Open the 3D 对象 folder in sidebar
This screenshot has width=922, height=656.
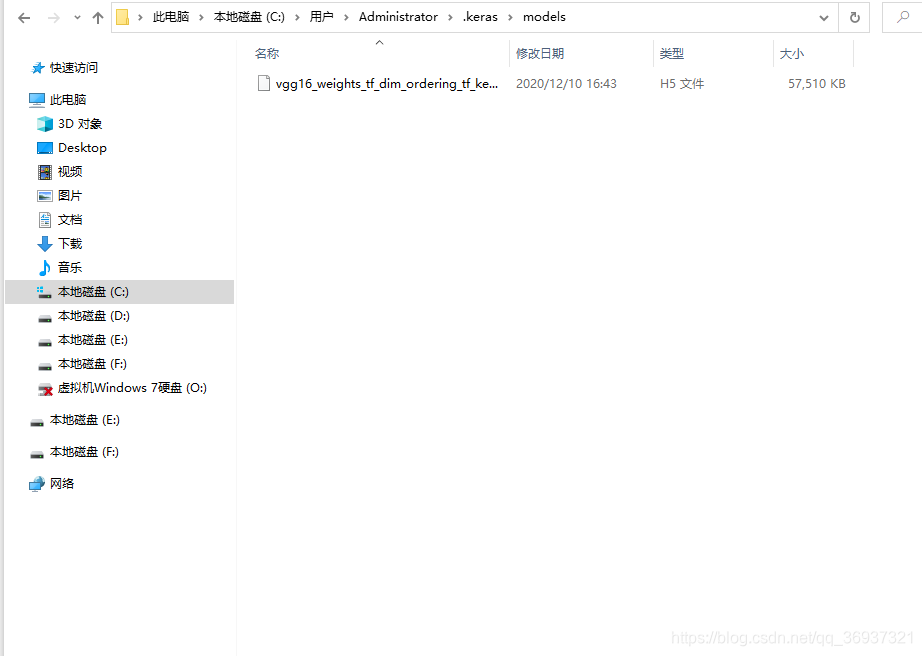pos(74,123)
